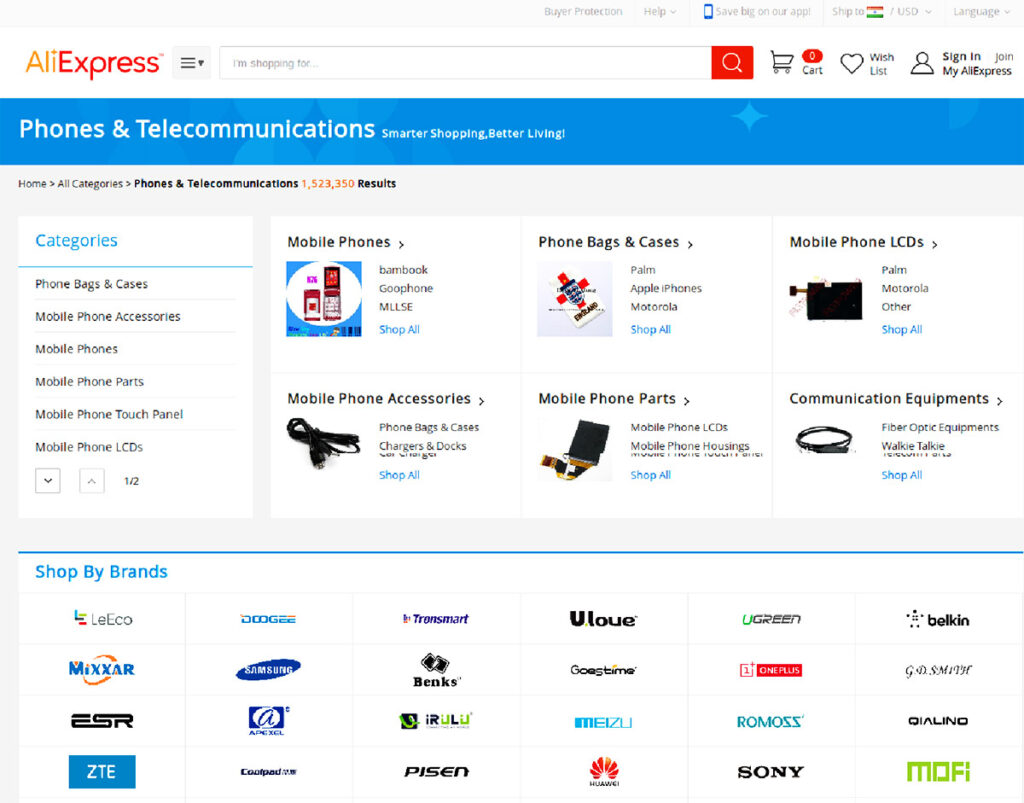Open the shopping cart icon

tap(782, 63)
